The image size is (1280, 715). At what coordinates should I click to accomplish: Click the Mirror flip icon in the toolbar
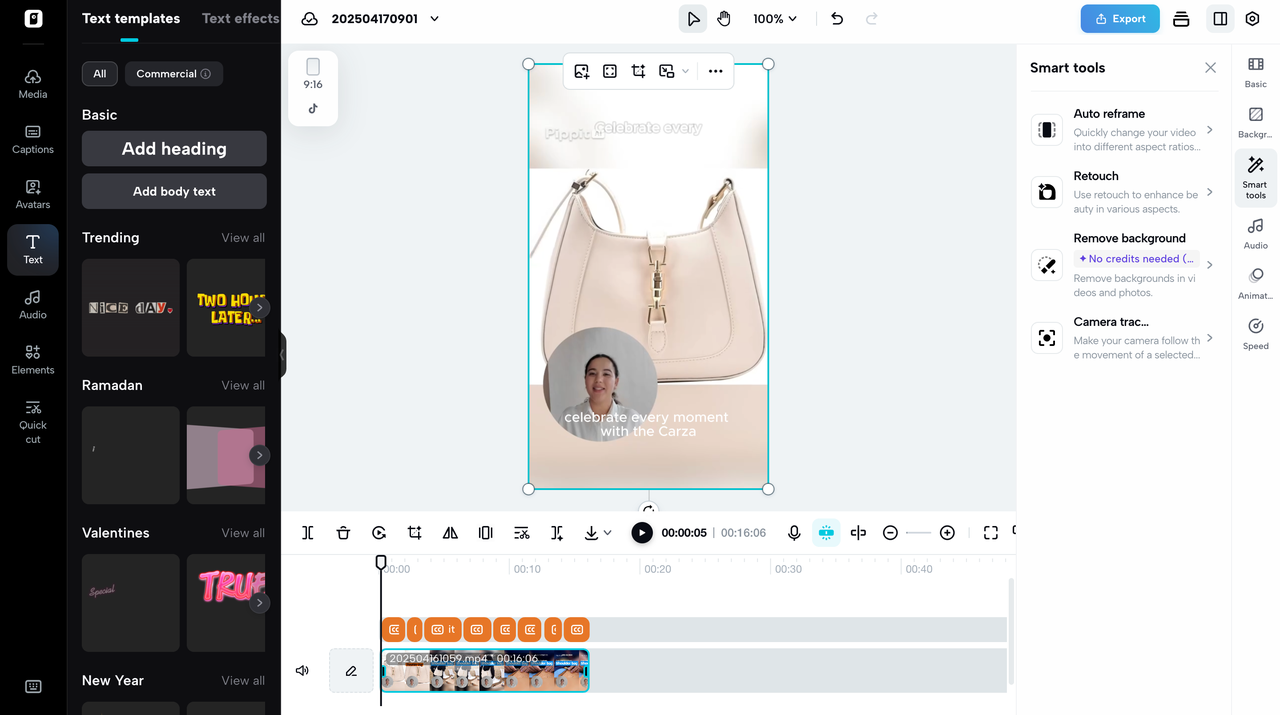(x=450, y=532)
